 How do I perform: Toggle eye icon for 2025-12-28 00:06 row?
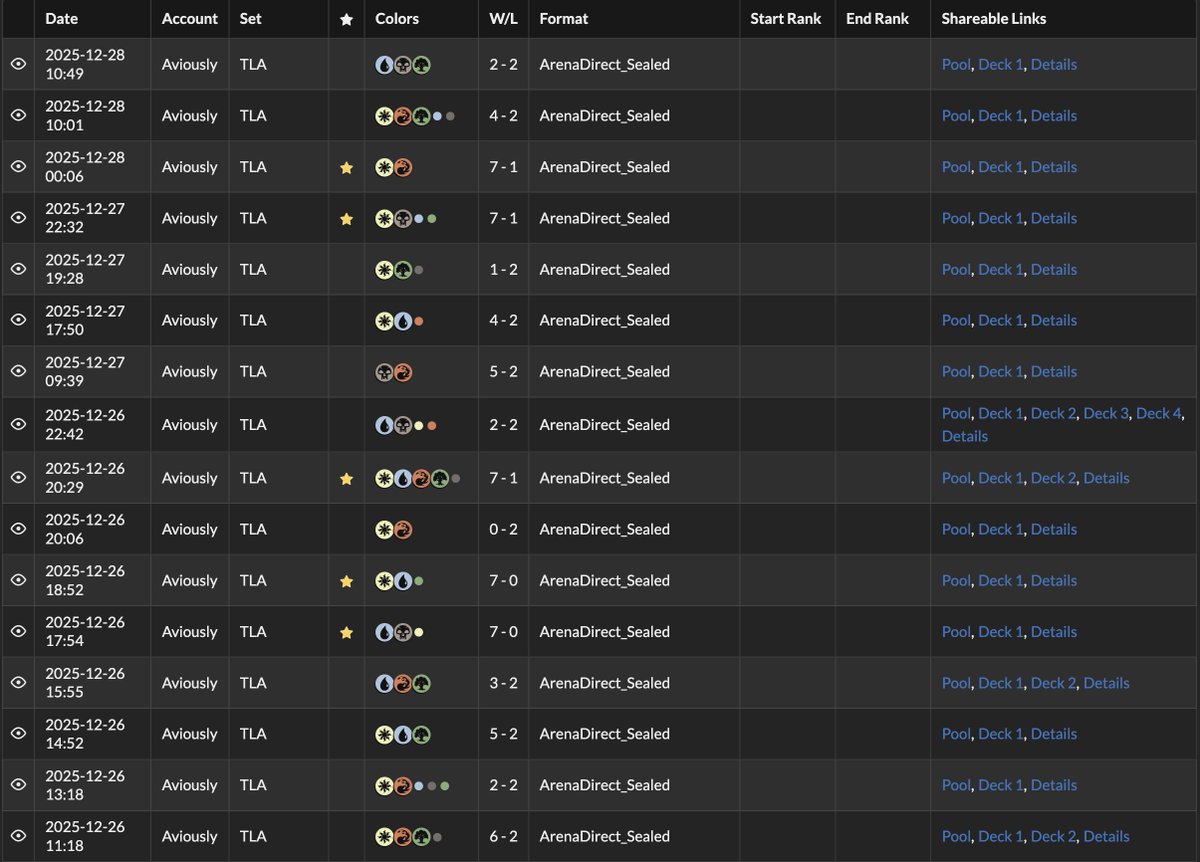[18, 167]
